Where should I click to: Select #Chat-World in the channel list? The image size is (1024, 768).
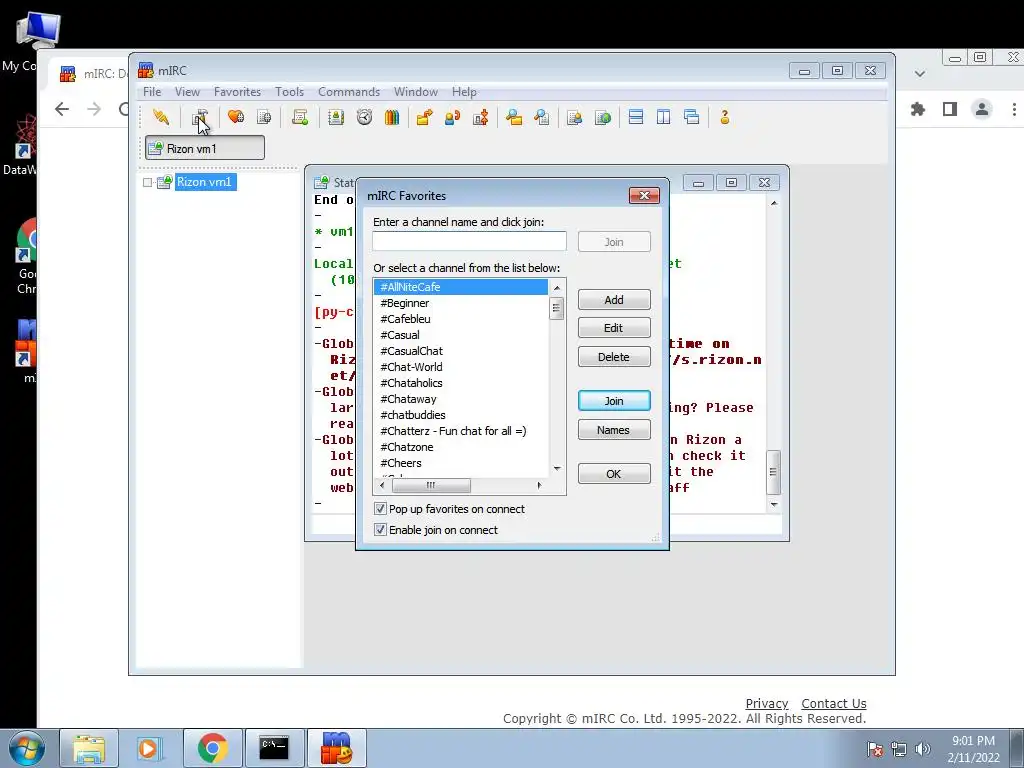tap(460, 367)
